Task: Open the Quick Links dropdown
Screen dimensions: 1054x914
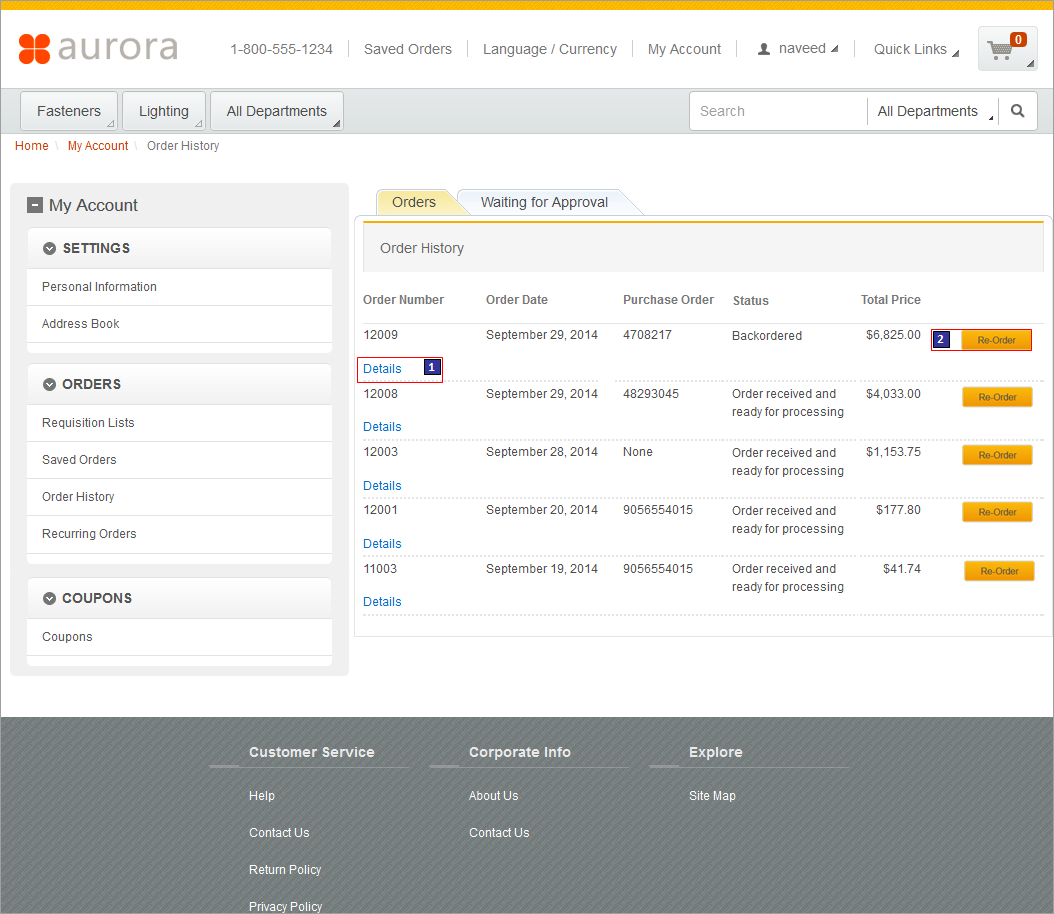Action: tap(915, 49)
